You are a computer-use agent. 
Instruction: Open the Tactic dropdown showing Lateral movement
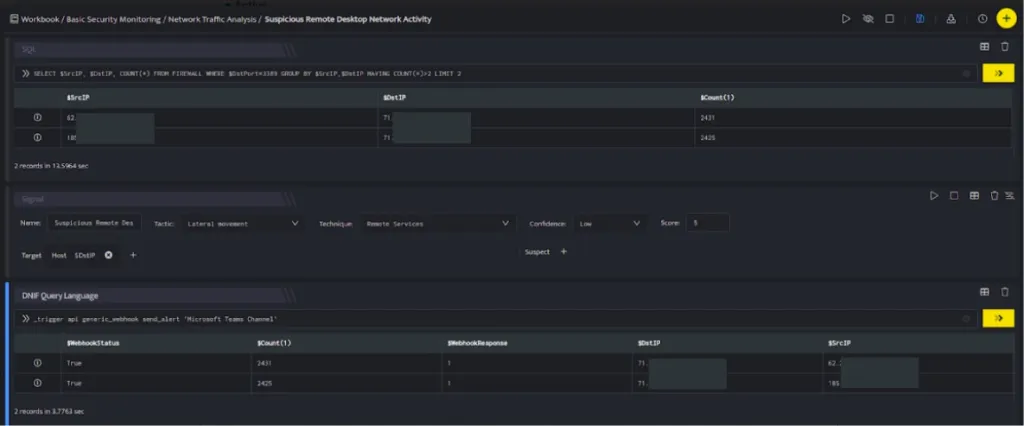(x=242, y=223)
